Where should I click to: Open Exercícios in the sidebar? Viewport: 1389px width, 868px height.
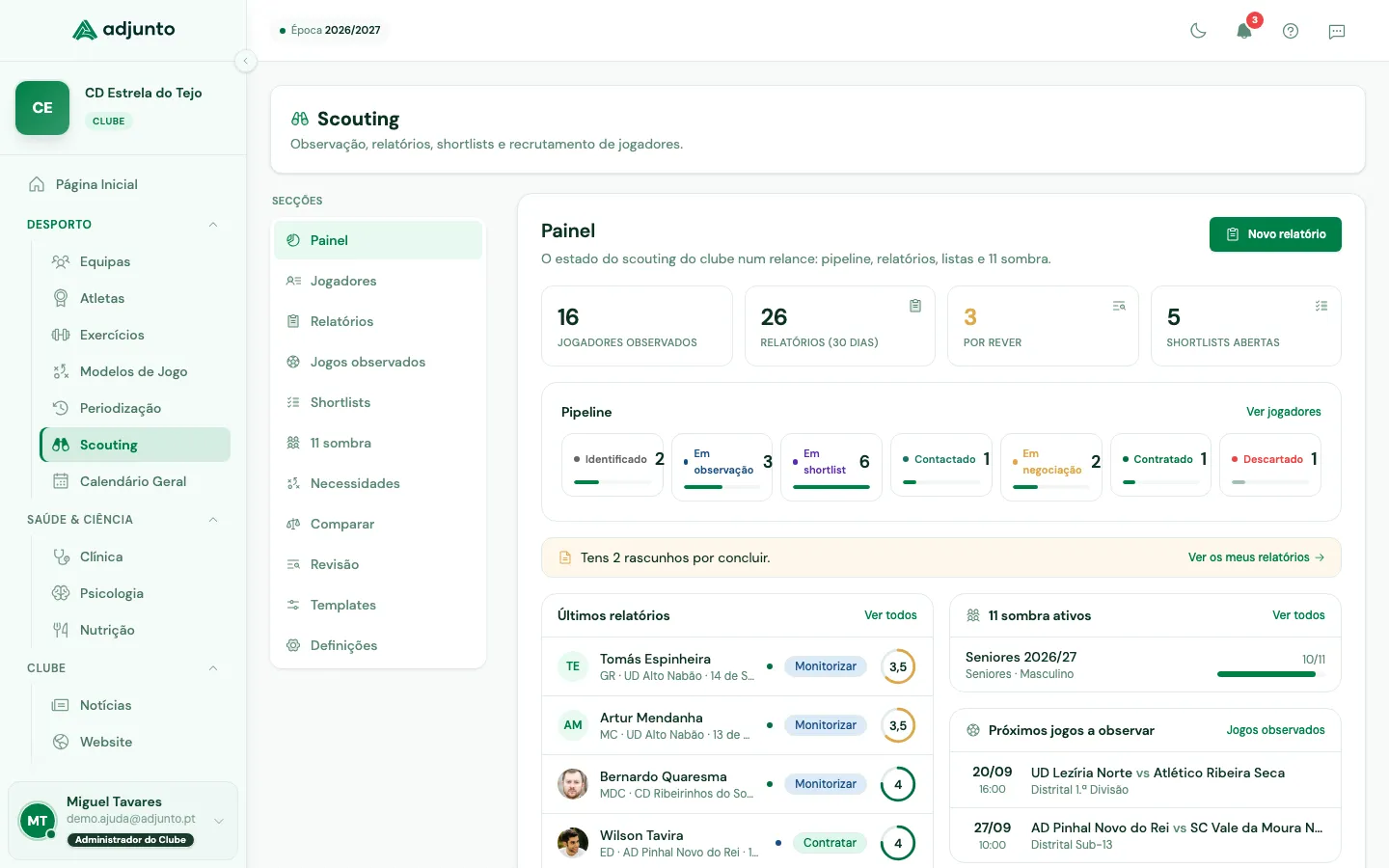click(x=135, y=335)
